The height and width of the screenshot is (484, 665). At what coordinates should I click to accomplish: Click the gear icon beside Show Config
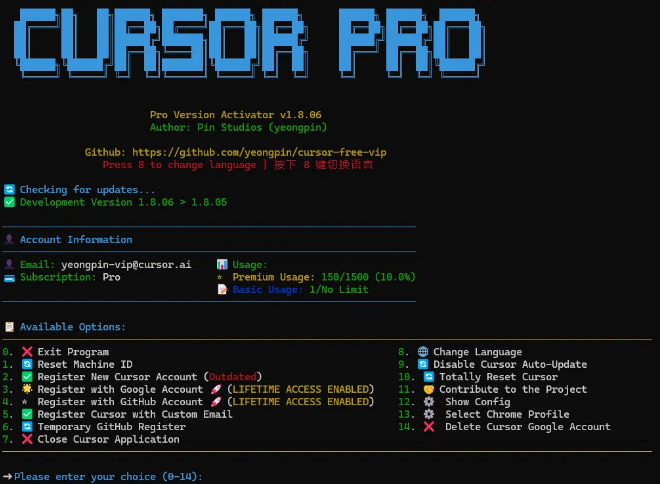click(x=428, y=402)
